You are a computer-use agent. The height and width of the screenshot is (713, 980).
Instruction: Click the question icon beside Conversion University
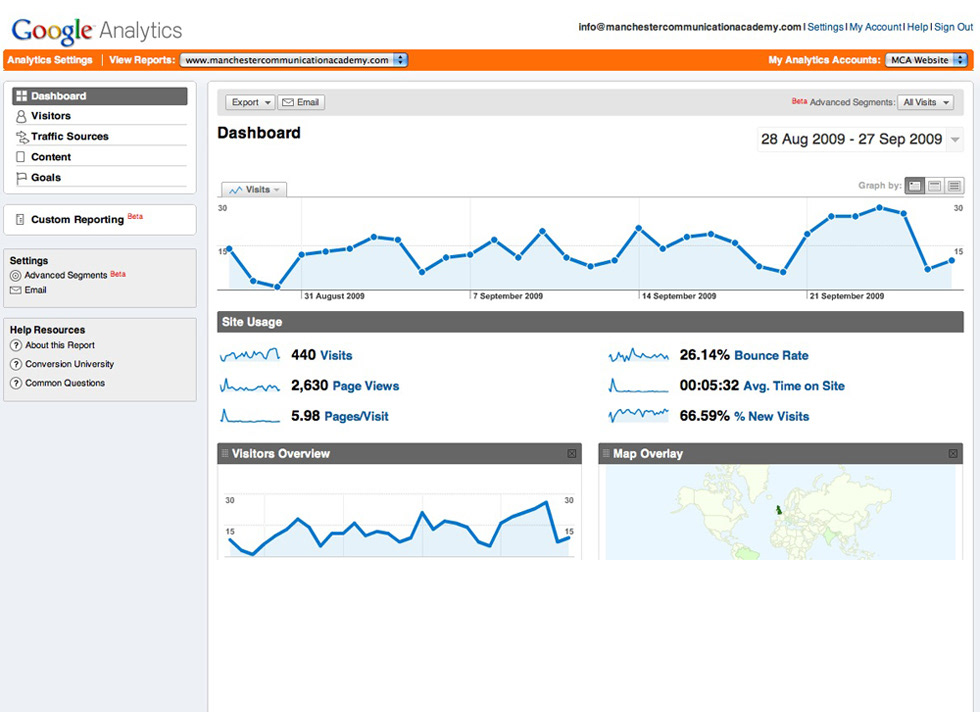click(x=16, y=364)
